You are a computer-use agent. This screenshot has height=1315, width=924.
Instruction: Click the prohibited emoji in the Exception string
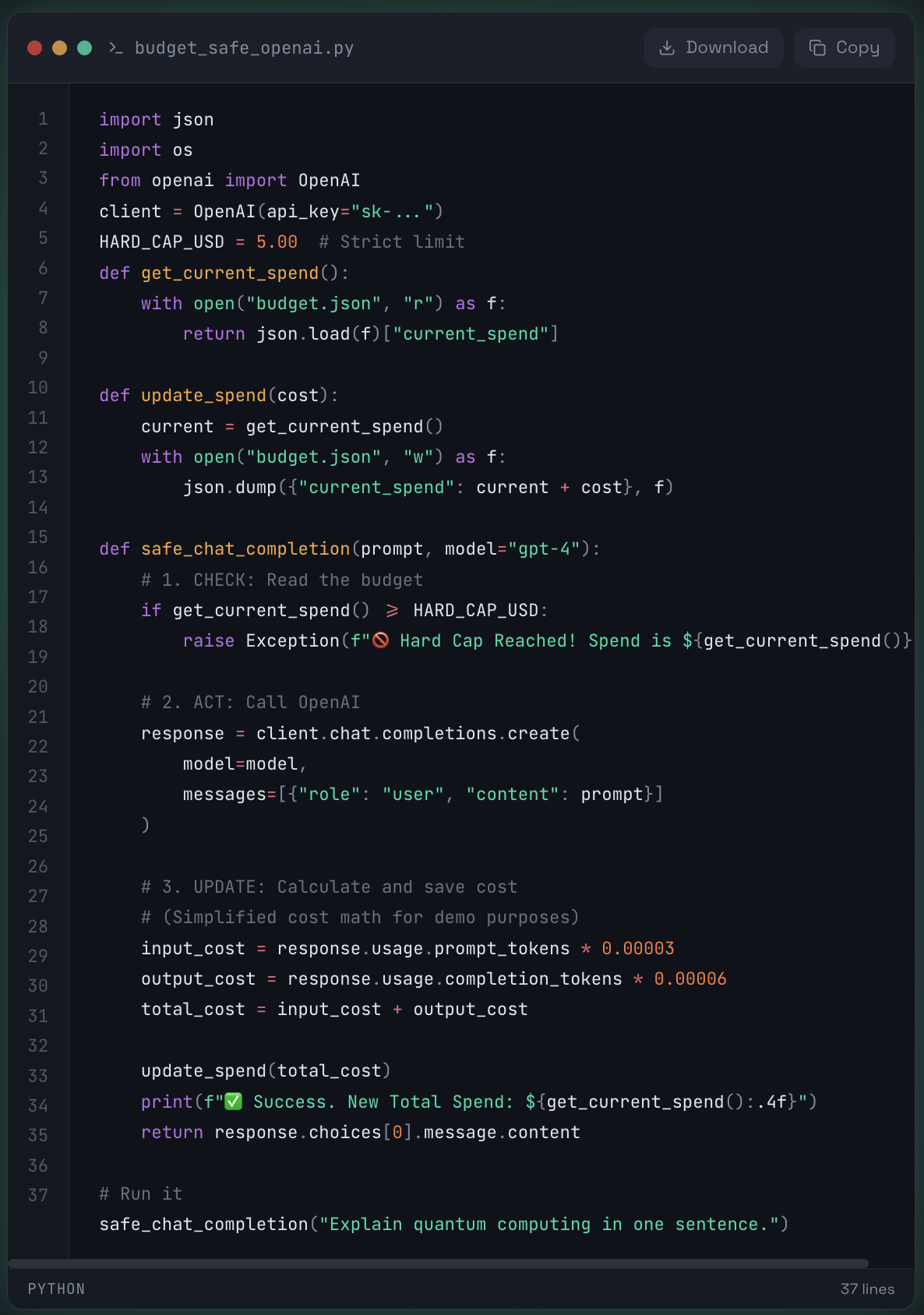pyautogui.click(x=381, y=640)
